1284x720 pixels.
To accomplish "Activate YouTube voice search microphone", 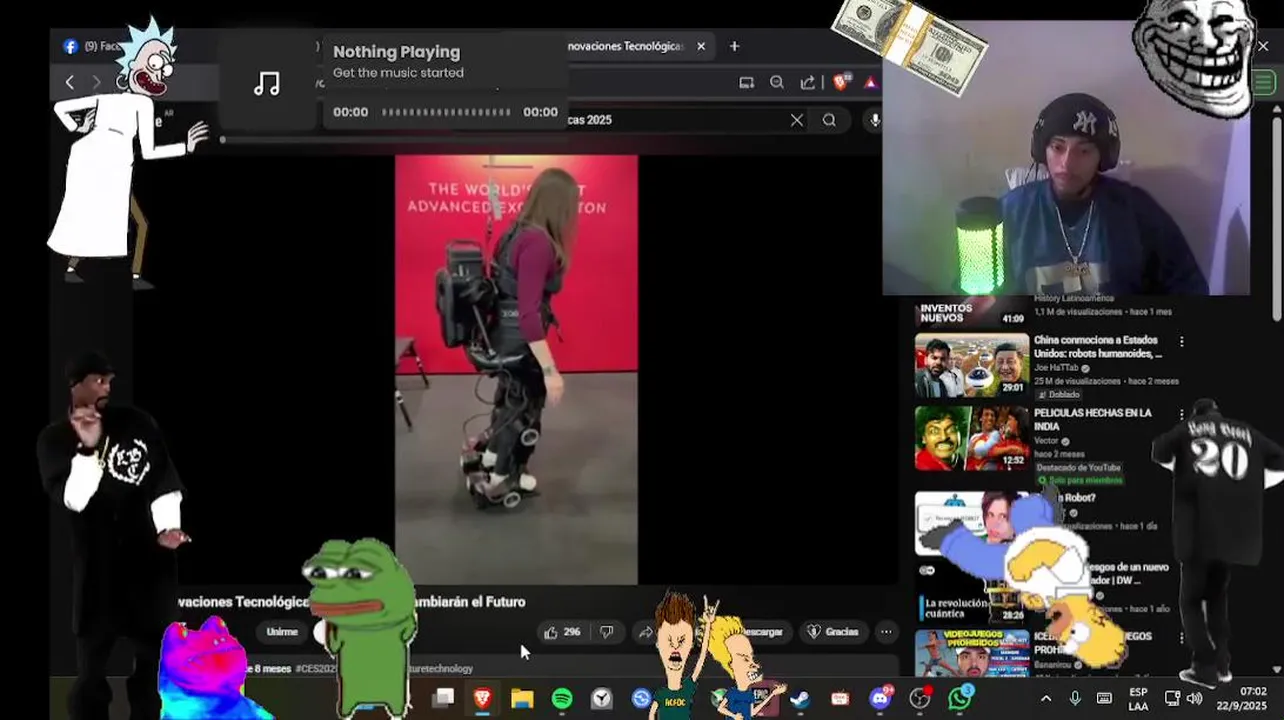I will tap(874, 120).
